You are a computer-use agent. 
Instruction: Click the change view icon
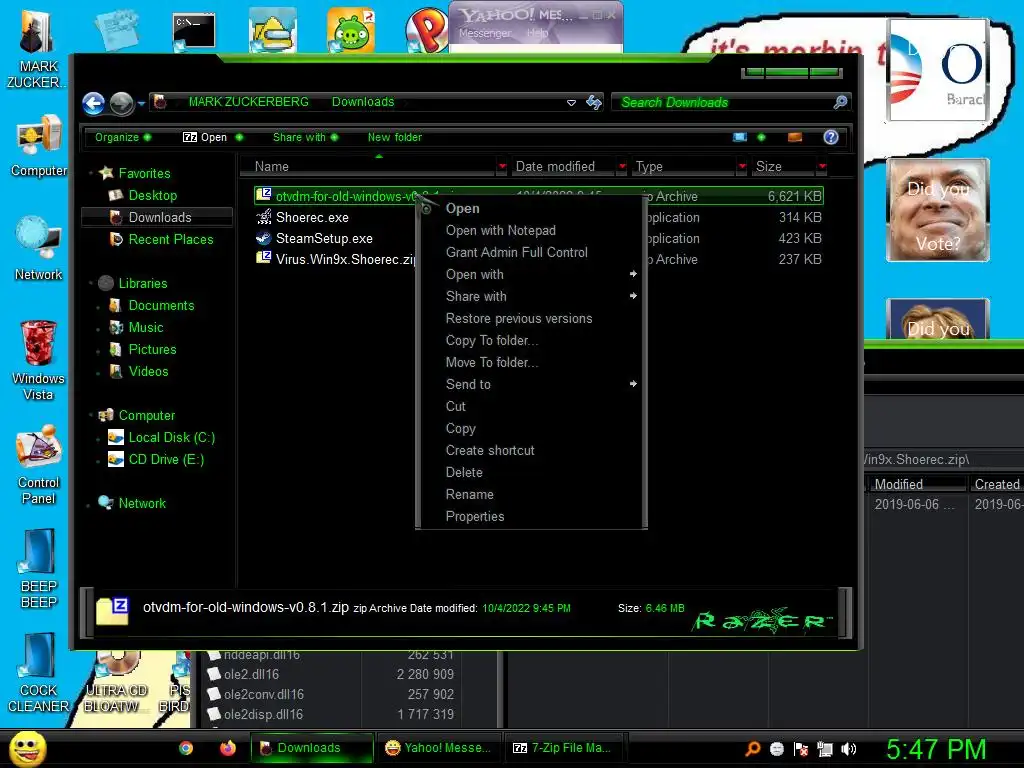coord(739,137)
